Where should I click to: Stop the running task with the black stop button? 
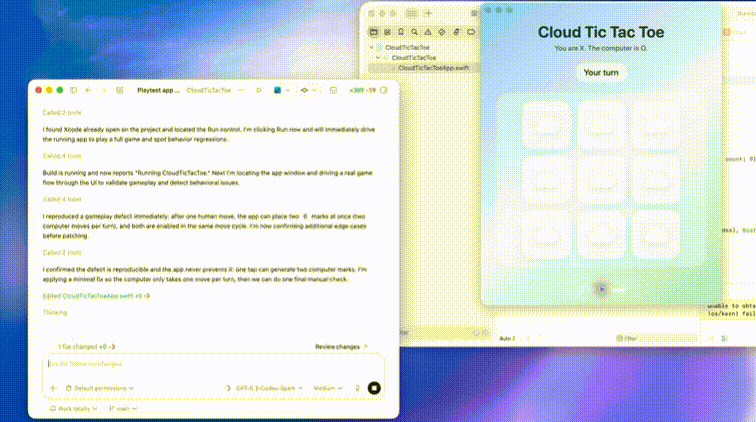pyautogui.click(x=374, y=388)
